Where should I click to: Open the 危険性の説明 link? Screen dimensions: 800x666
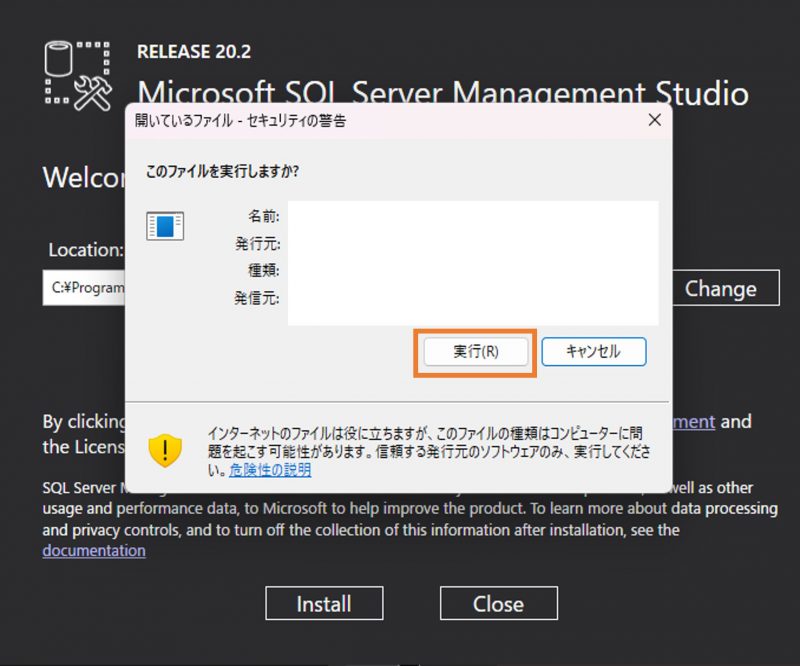(x=270, y=470)
